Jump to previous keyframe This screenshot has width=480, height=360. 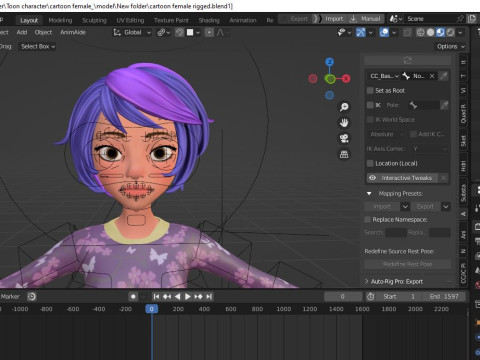click(167, 296)
